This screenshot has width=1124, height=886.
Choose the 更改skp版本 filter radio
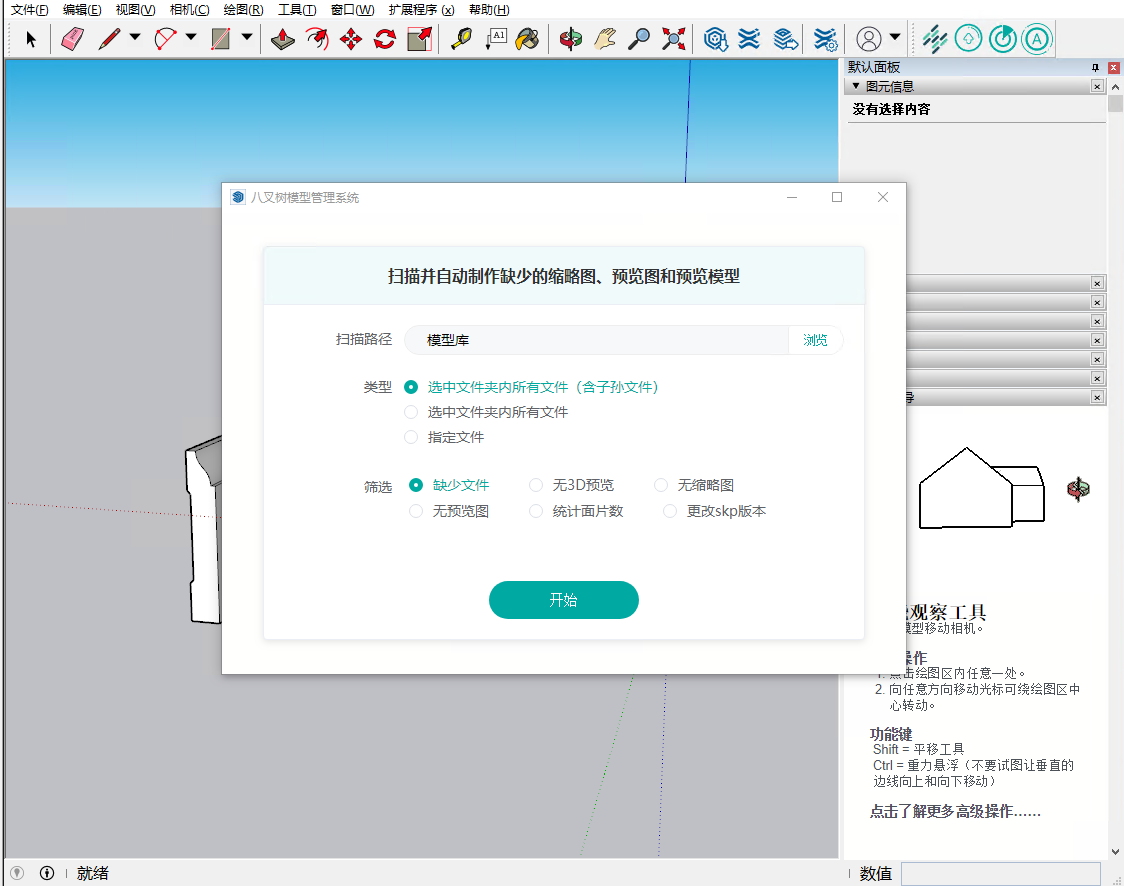point(670,511)
